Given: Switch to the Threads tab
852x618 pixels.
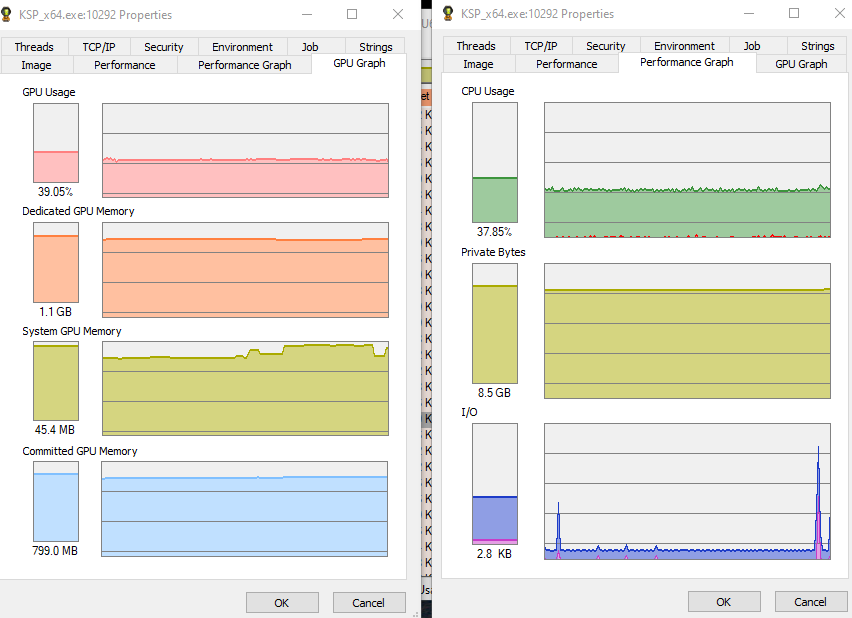Looking at the screenshot, I should pos(35,46).
